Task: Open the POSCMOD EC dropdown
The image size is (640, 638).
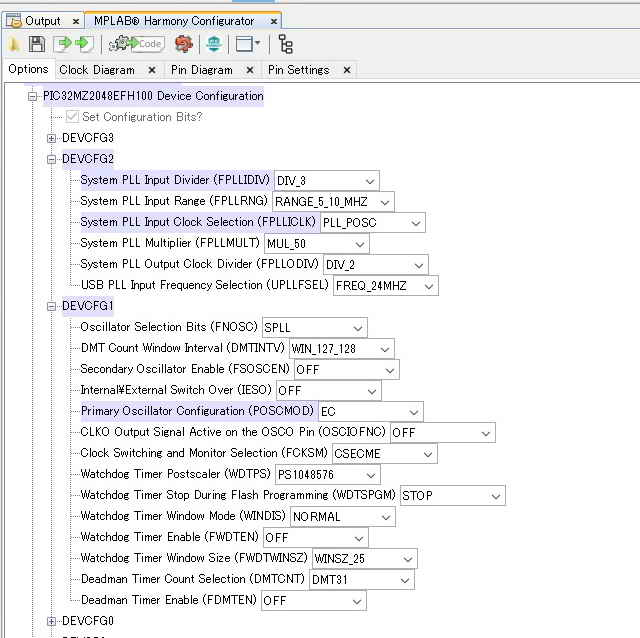Action: coord(371,412)
